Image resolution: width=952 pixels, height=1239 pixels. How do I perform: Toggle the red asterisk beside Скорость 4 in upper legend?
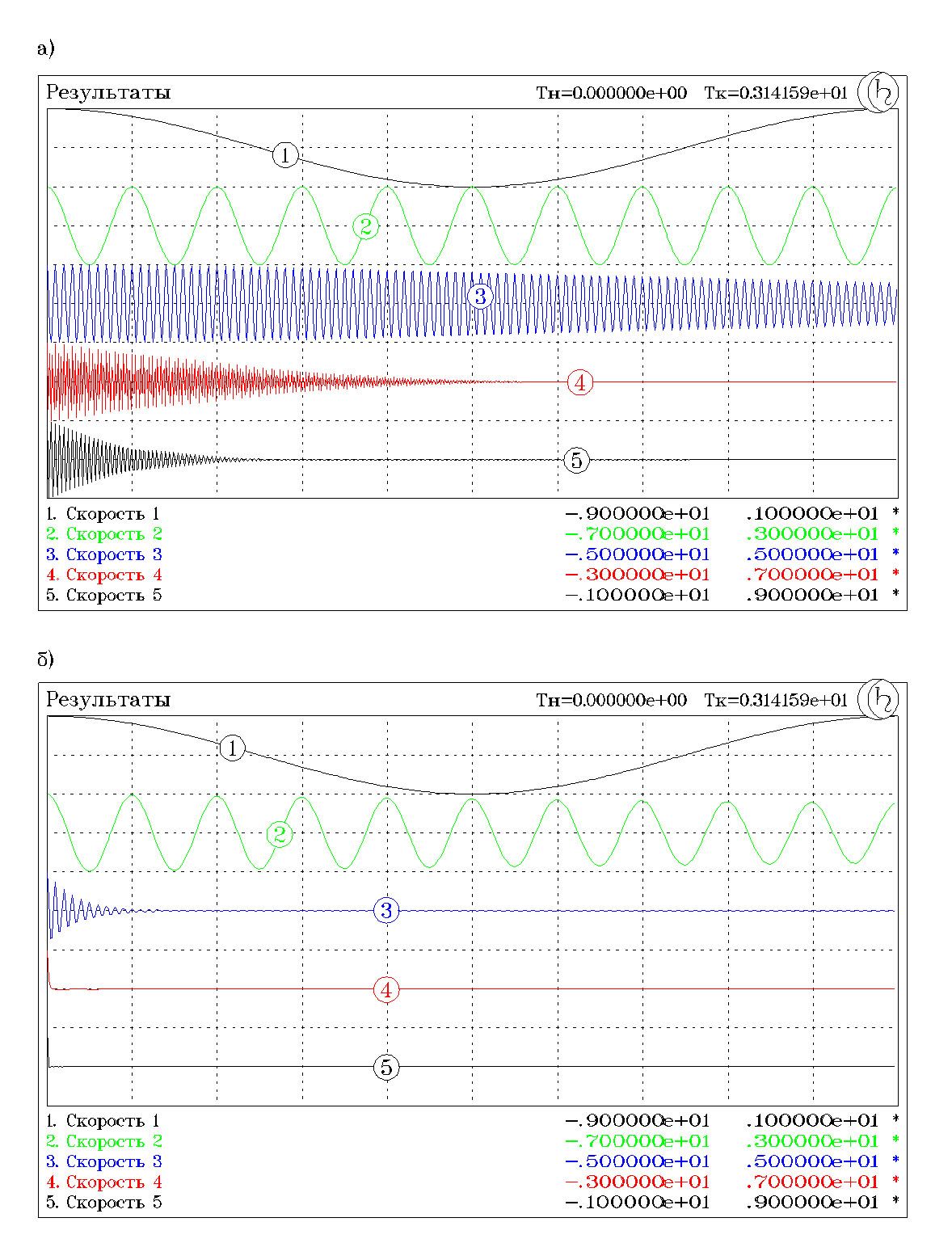click(895, 575)
